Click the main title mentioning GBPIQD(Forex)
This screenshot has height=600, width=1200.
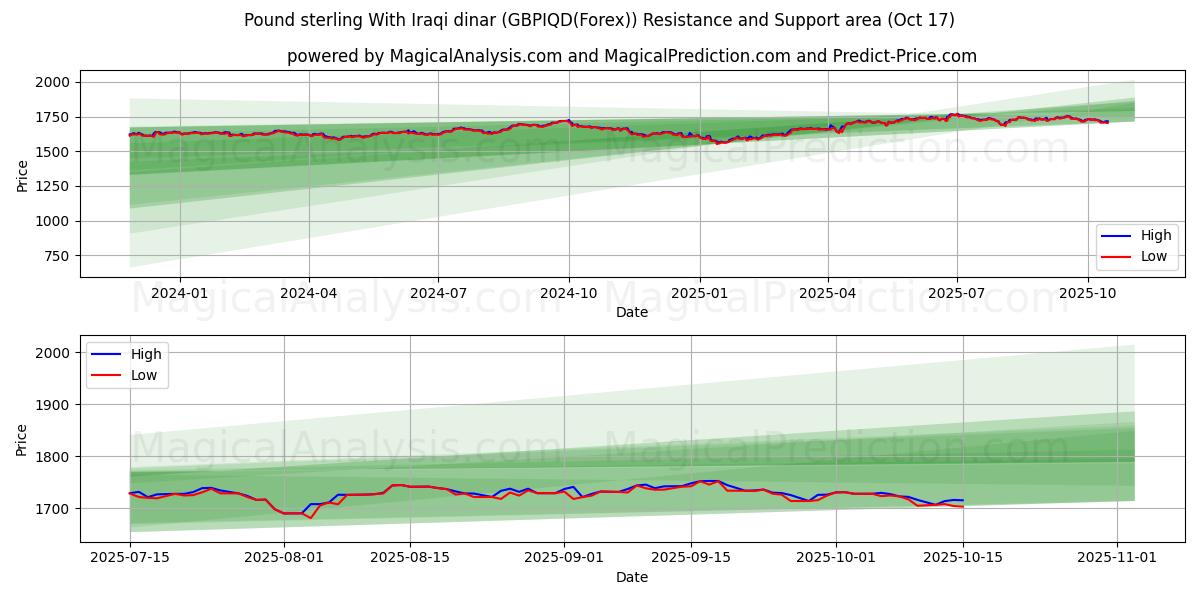(599, 20)
